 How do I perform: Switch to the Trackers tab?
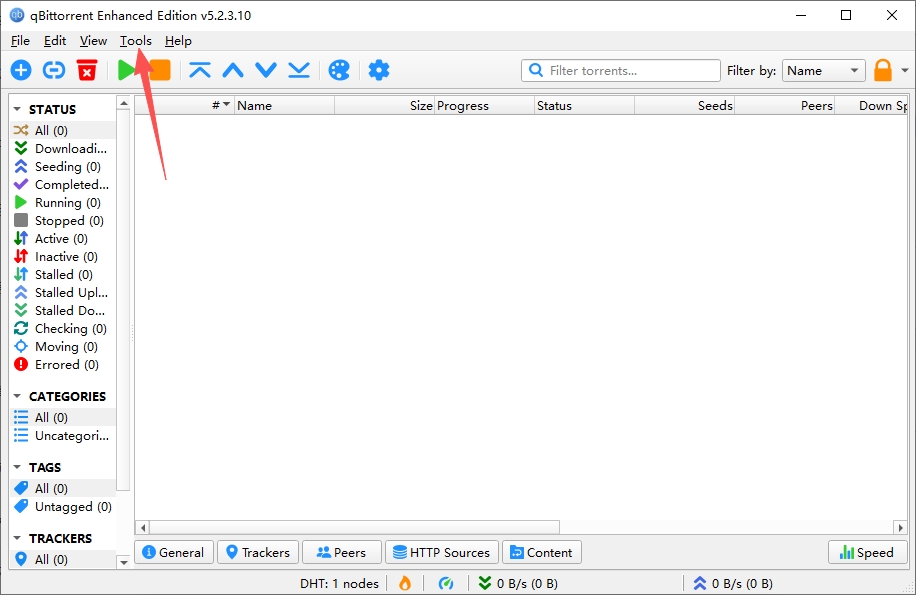click(x=258, y=552)
